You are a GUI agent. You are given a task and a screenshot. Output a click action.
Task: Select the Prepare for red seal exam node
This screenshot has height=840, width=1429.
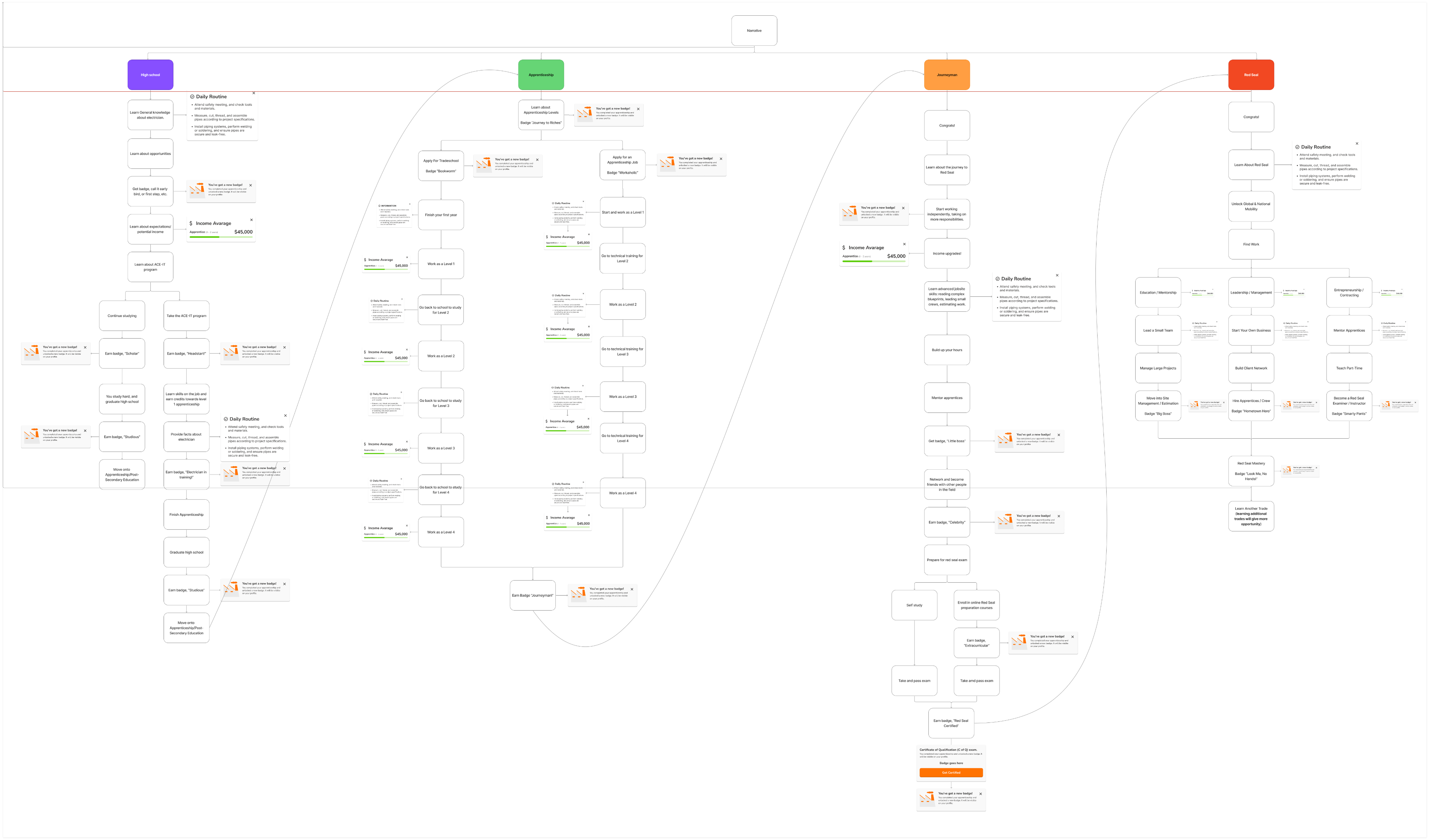click(x=947, y=560)
